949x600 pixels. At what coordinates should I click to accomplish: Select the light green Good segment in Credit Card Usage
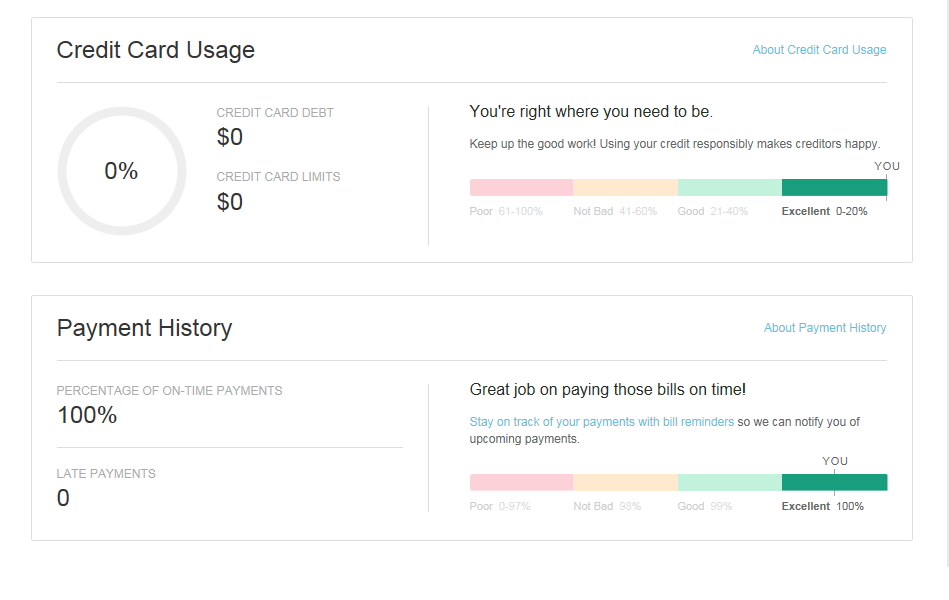click(x=729, y=188)
